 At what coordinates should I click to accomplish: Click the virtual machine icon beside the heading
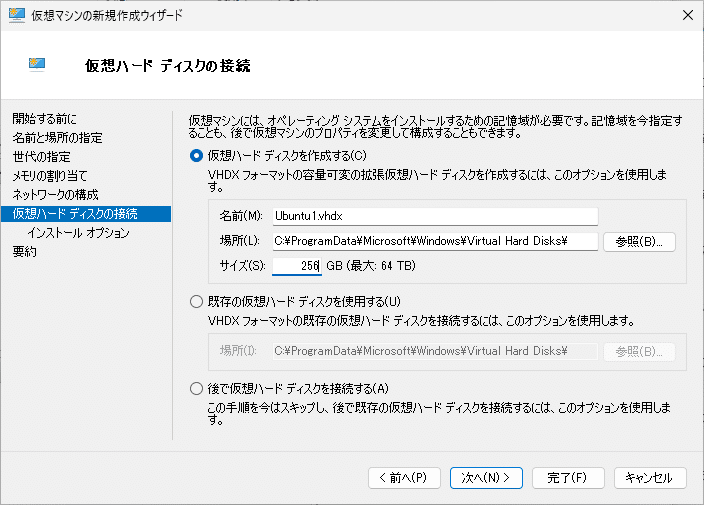[x=37, y=65]
